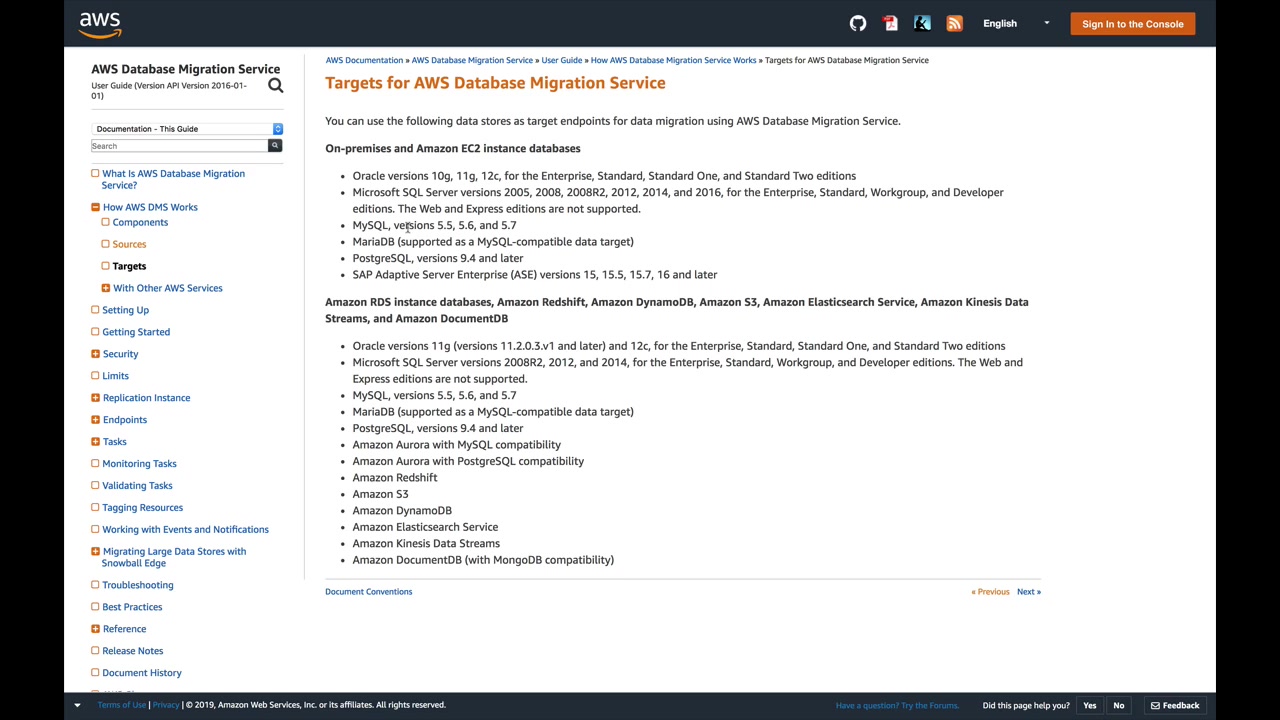Click the AWS logo

(x=100, y=24)
